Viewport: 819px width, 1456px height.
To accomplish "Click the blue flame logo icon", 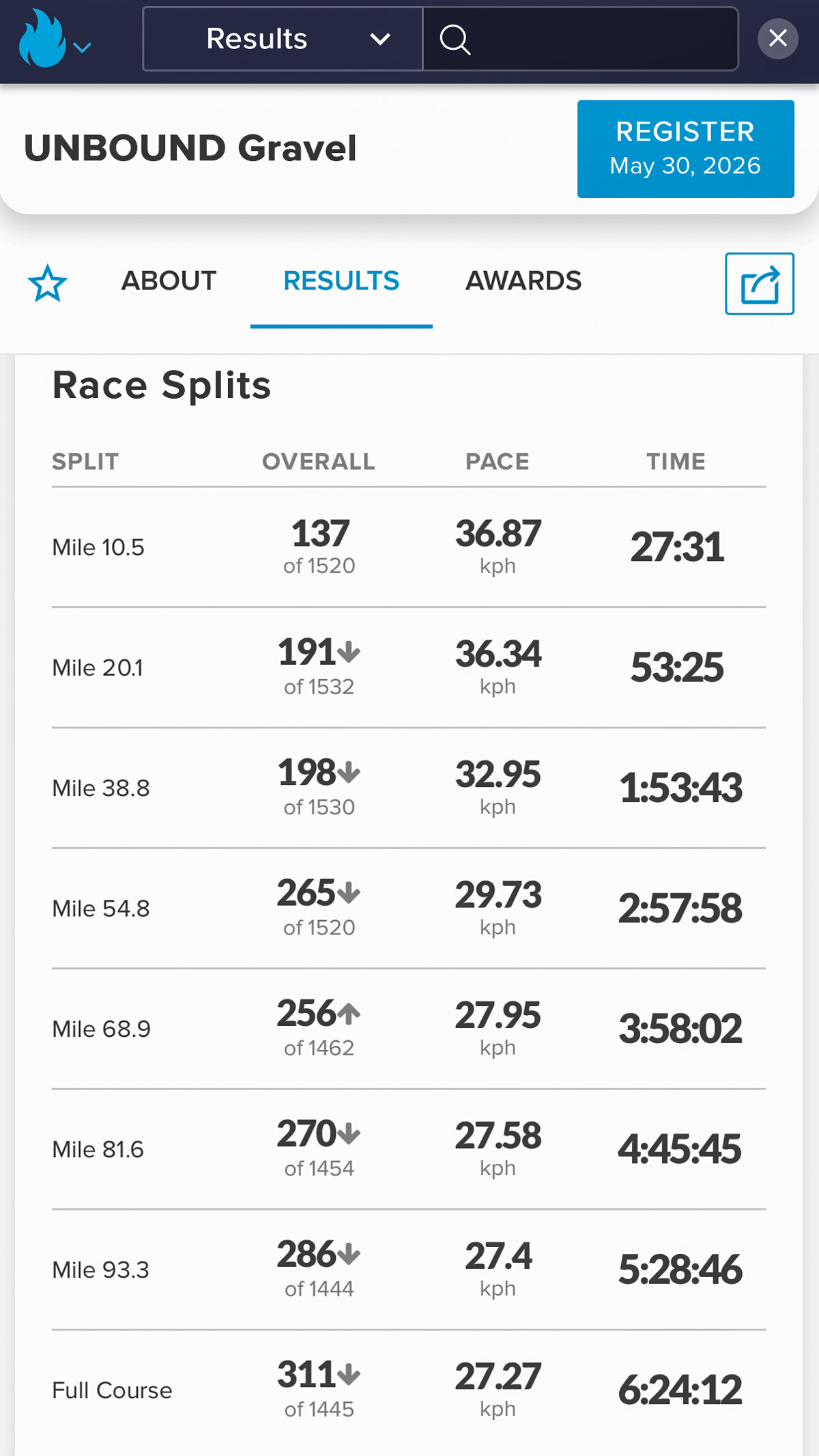I will (42, 39).
